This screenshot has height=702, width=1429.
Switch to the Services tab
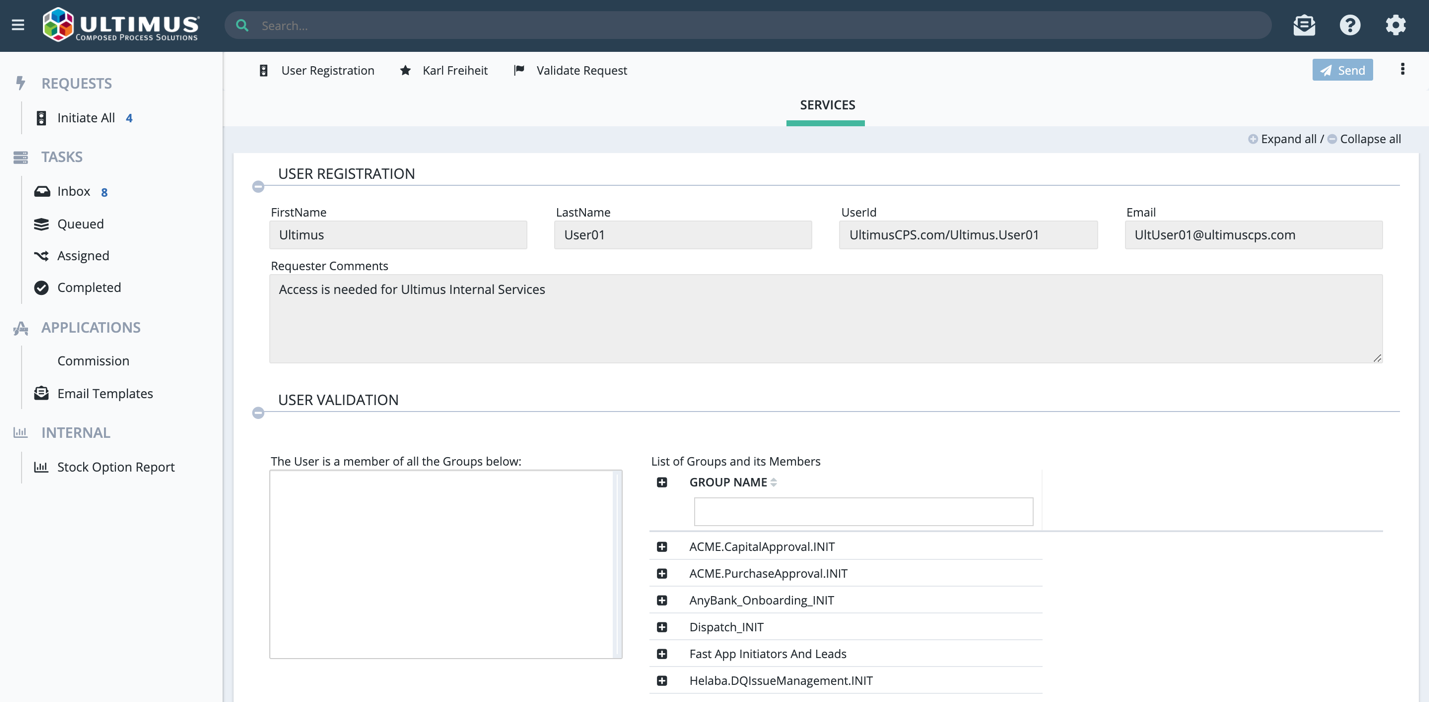click(x=827, y=105)
